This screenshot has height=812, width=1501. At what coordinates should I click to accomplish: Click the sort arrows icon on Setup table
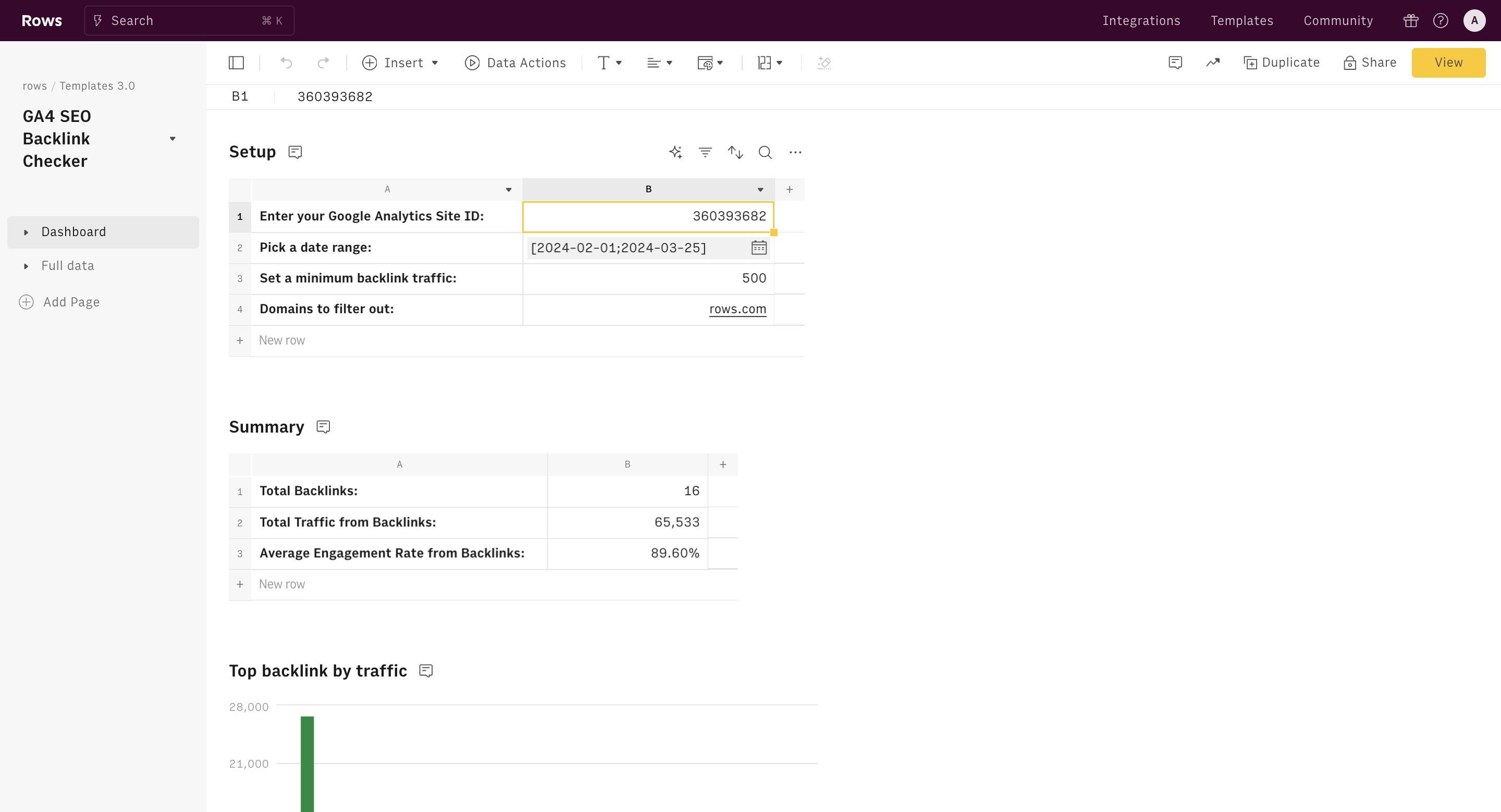coord(735,153)
